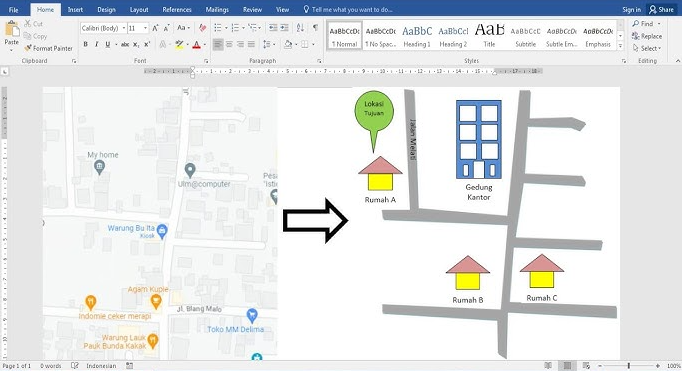
Task: Switch to the Insert tab
Action: tap(75, 10)
